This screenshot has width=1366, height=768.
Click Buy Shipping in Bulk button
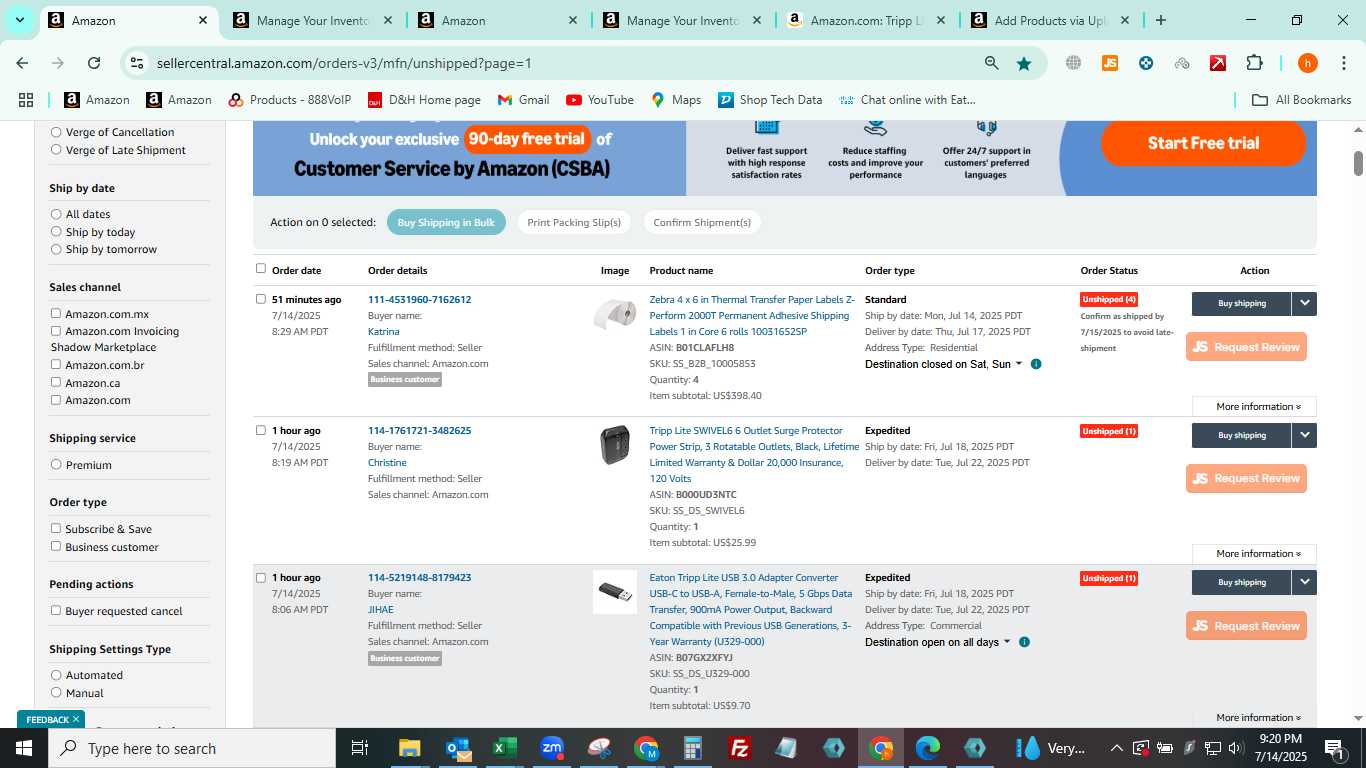[x=446, y=222]
